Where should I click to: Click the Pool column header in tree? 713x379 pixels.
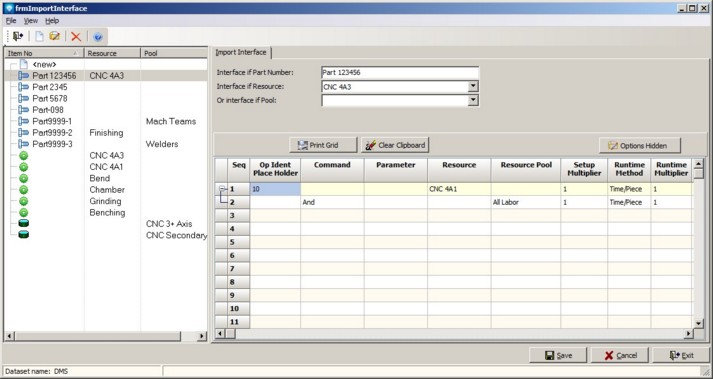point(174,53)
